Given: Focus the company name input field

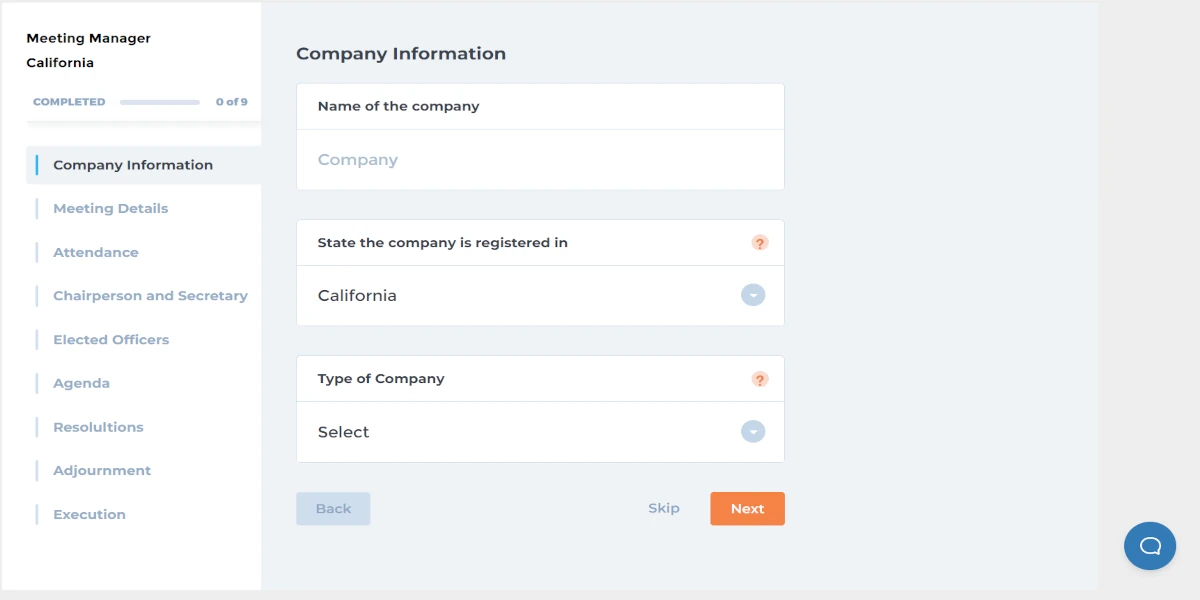Looking at the screenshot, I should click(x=540, y=160).
